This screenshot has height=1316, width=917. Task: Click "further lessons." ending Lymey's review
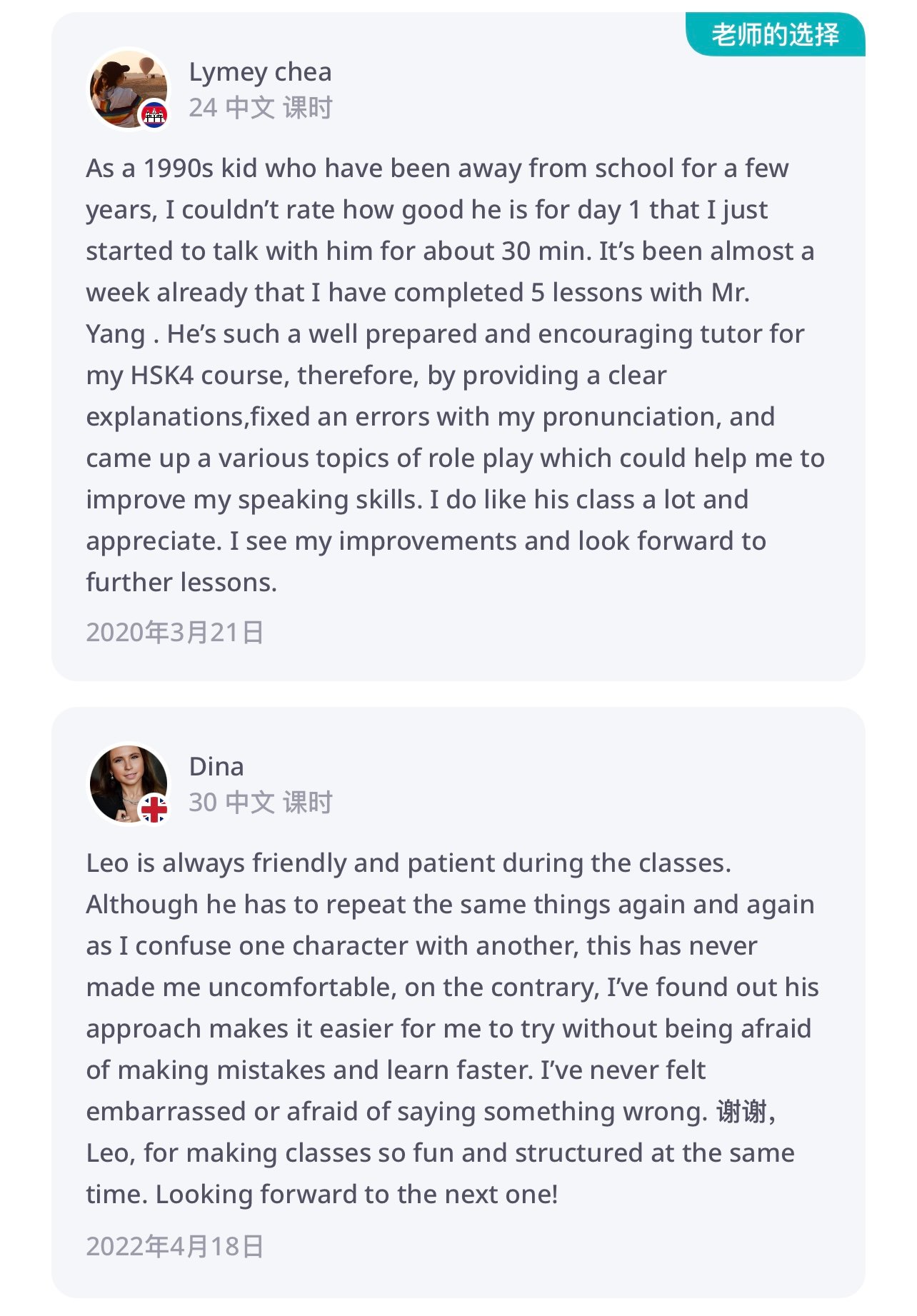coord(181,583)
